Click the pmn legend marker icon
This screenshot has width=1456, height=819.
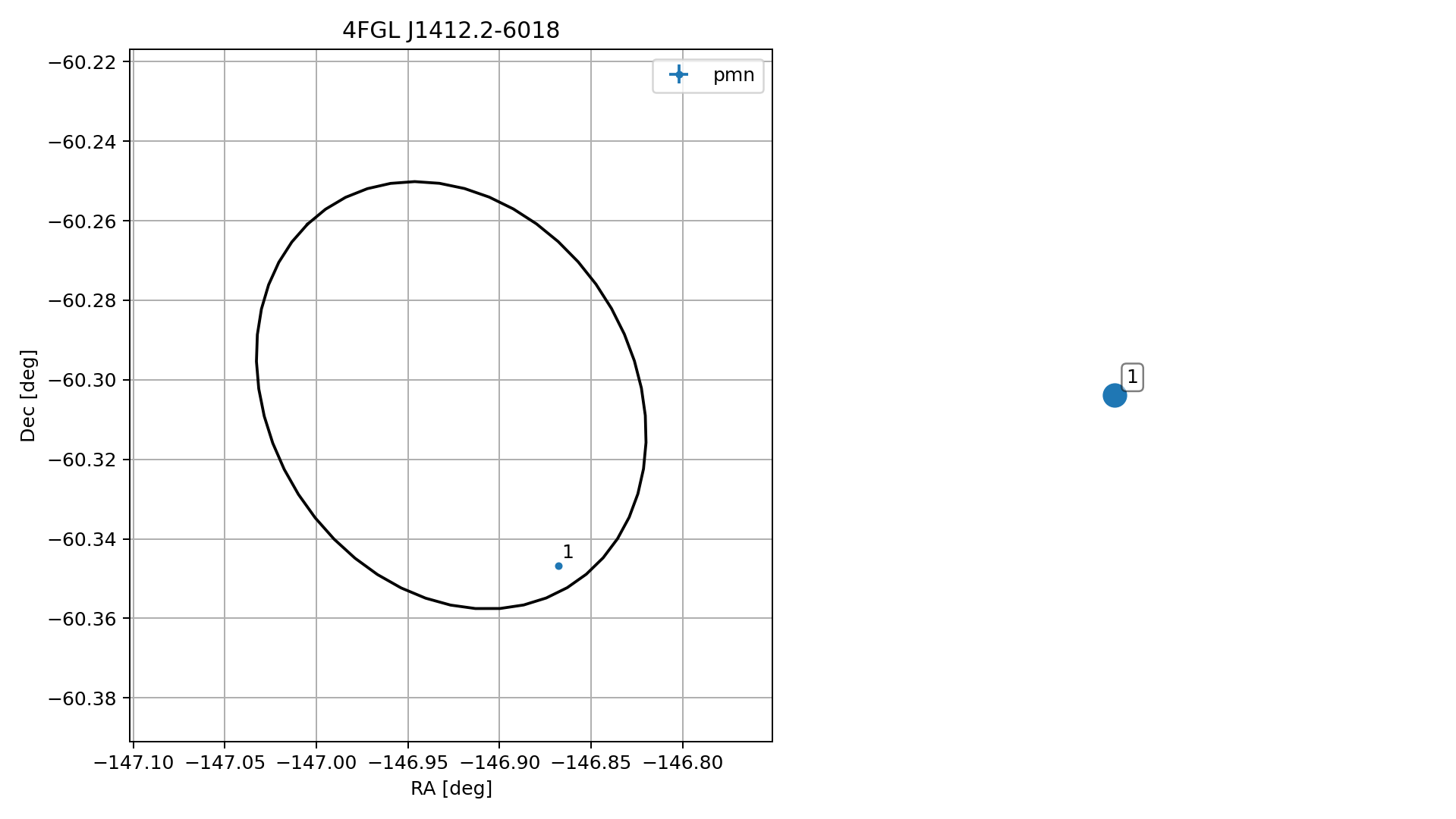[x=678, y=74]
